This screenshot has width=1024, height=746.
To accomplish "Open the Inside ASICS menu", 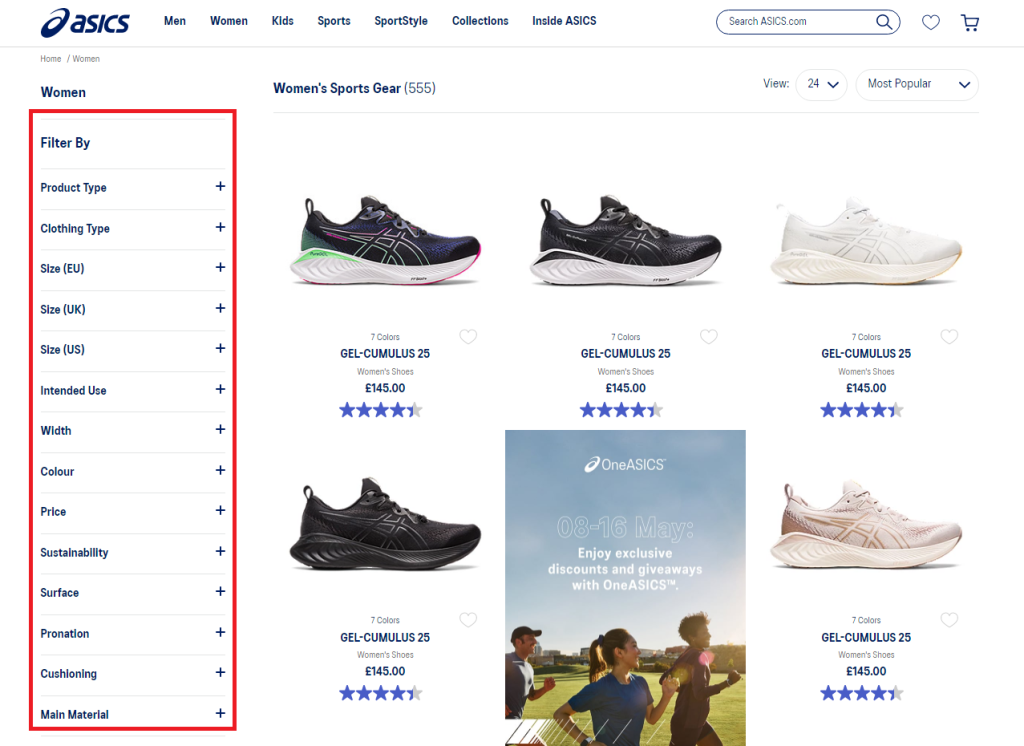I will [564, 21].
